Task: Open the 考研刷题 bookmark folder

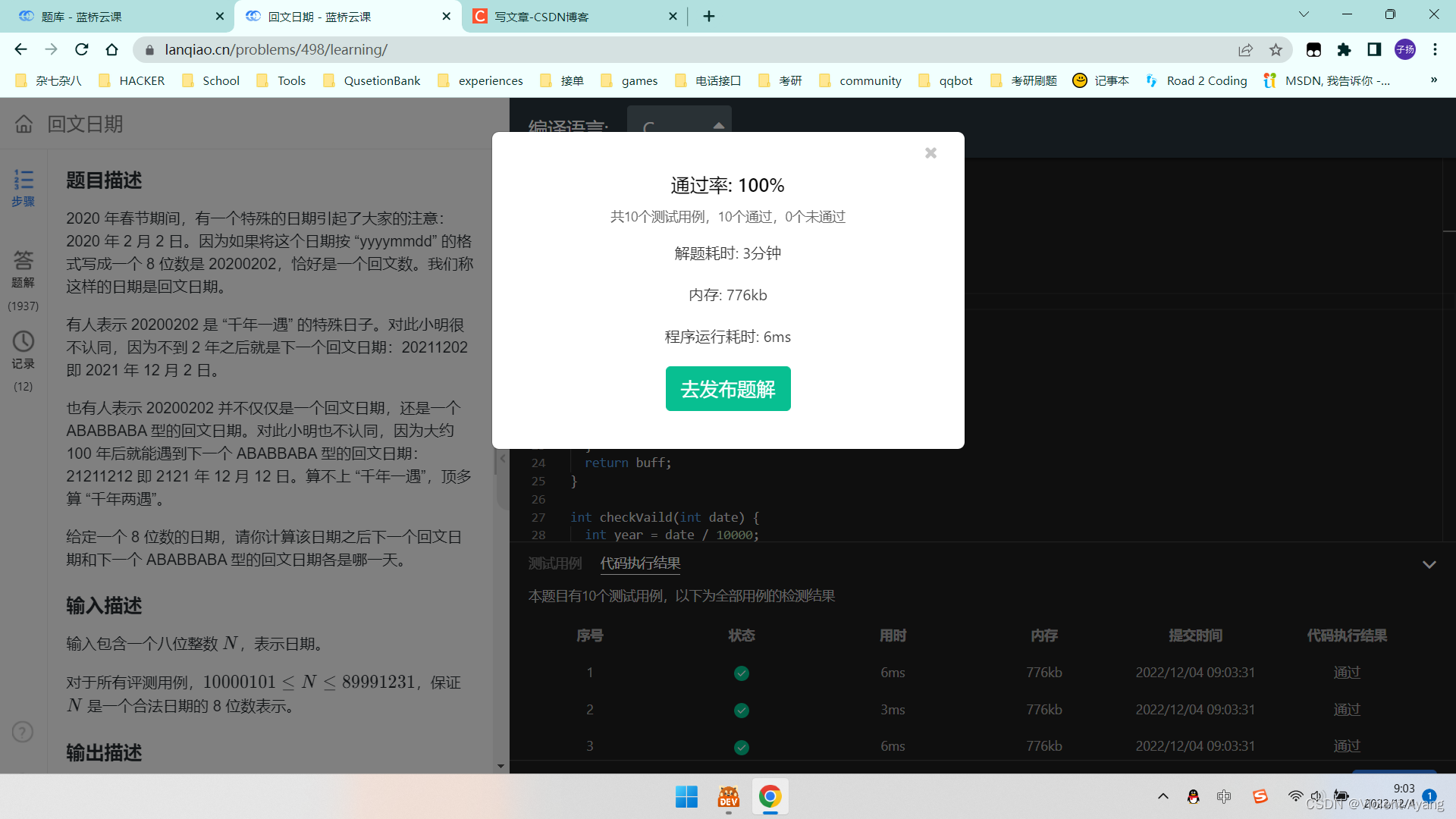Action: 1024,80
